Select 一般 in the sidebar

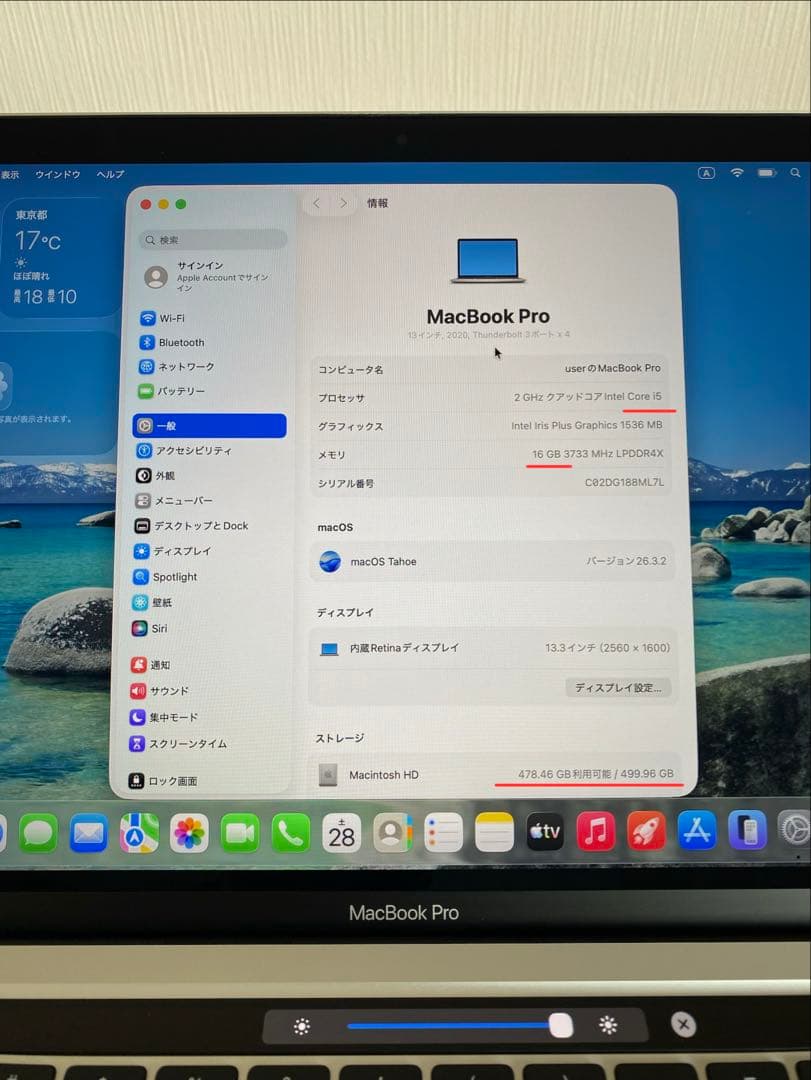point(209,426)
